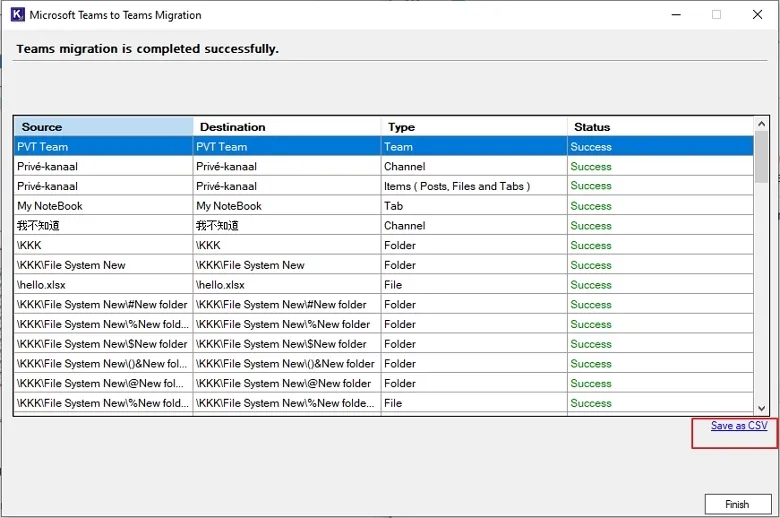Click the ()&New folder destination cell
This screenshot has width=780, height=518.
287,364
